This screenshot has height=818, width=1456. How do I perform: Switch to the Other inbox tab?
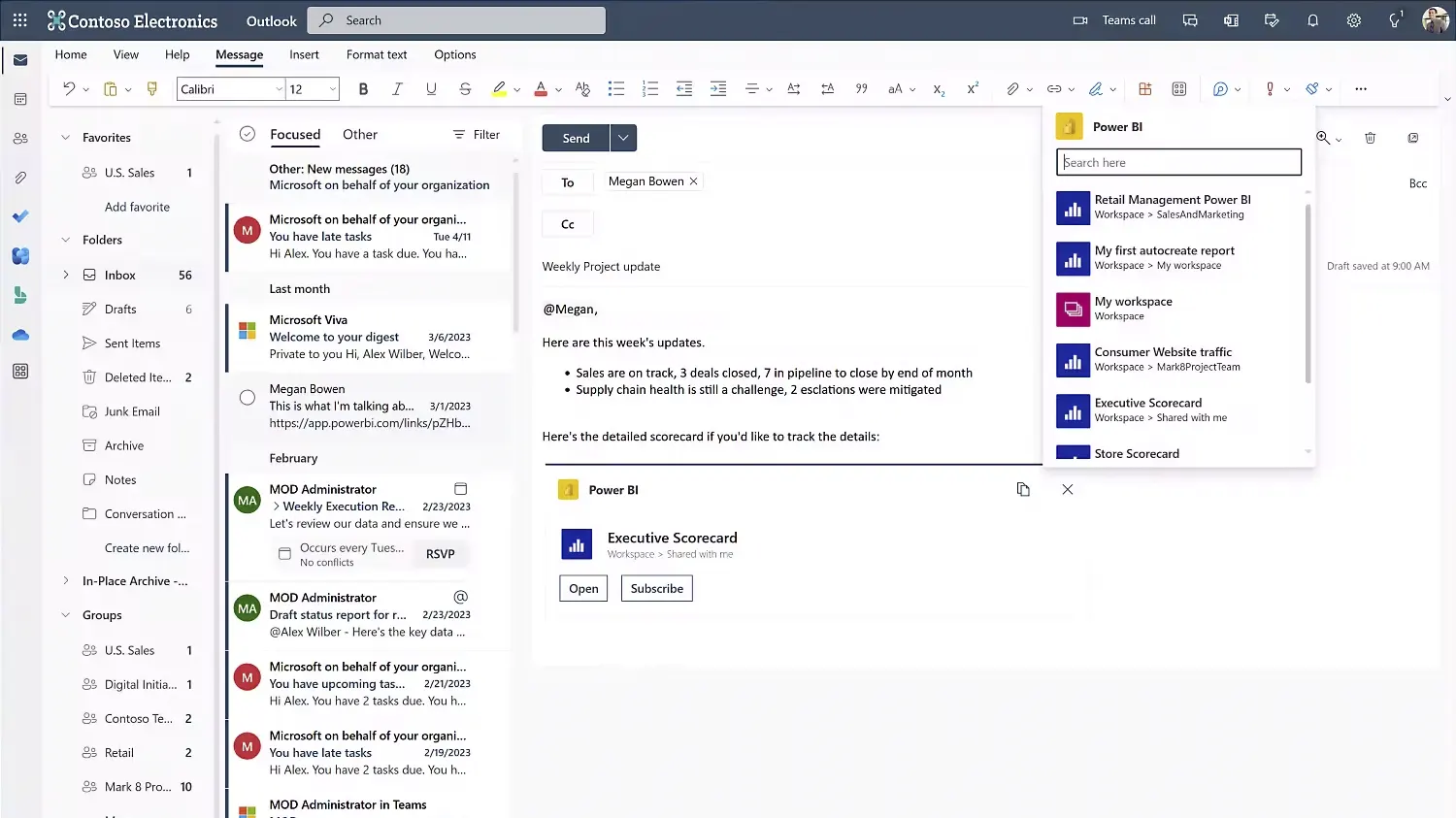[x=360, y=134]
